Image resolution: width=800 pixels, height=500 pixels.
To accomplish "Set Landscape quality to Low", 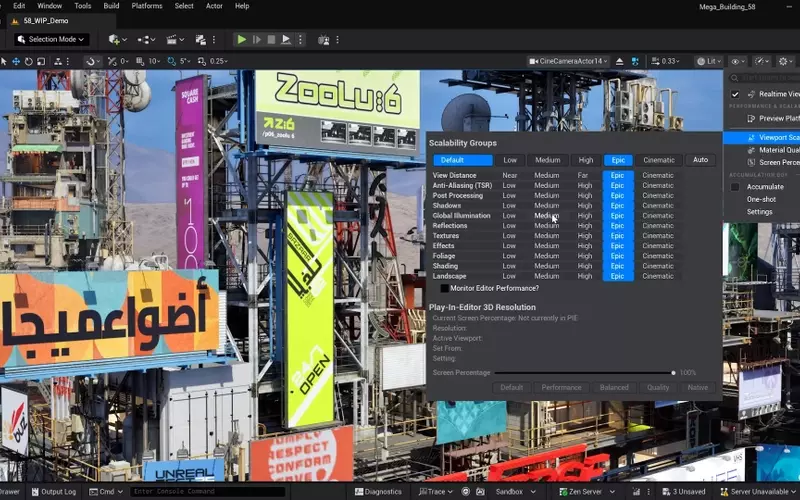I will click(x=509, y=276).
